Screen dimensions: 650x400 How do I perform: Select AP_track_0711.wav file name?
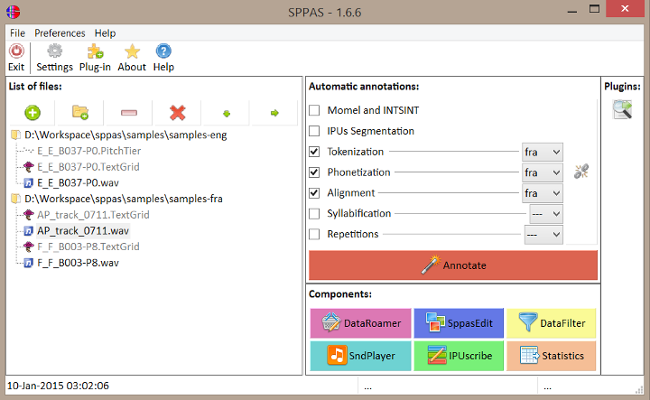[x=83, y=231]
